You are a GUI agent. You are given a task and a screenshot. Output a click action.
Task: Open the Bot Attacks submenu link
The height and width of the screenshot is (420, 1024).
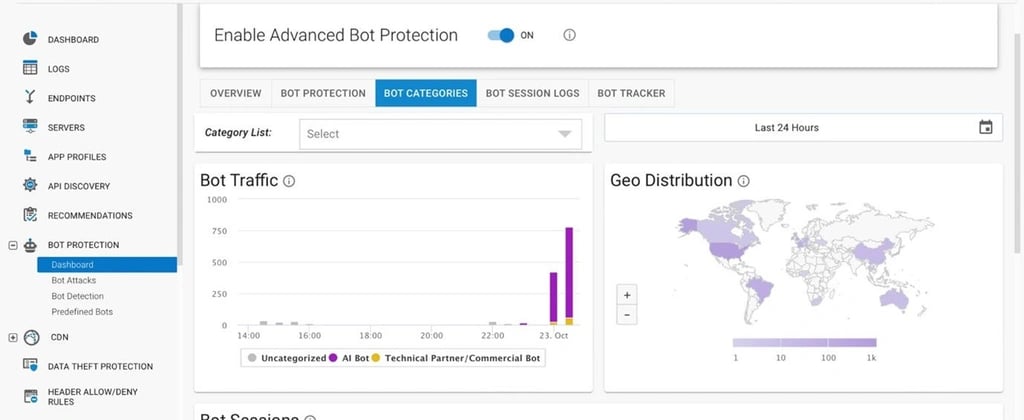click(74, 281)
